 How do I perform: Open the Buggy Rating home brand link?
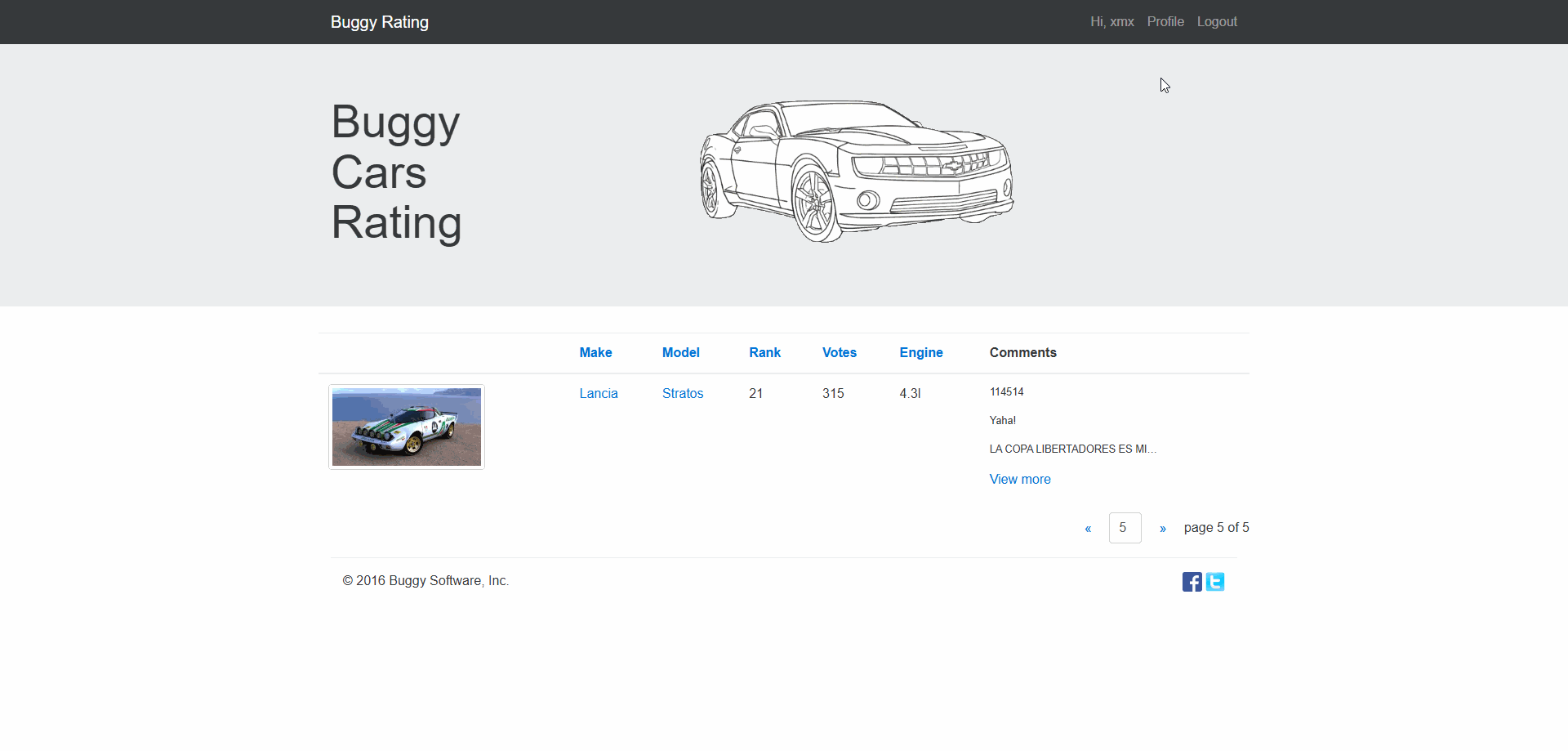[x=379, y=22]
